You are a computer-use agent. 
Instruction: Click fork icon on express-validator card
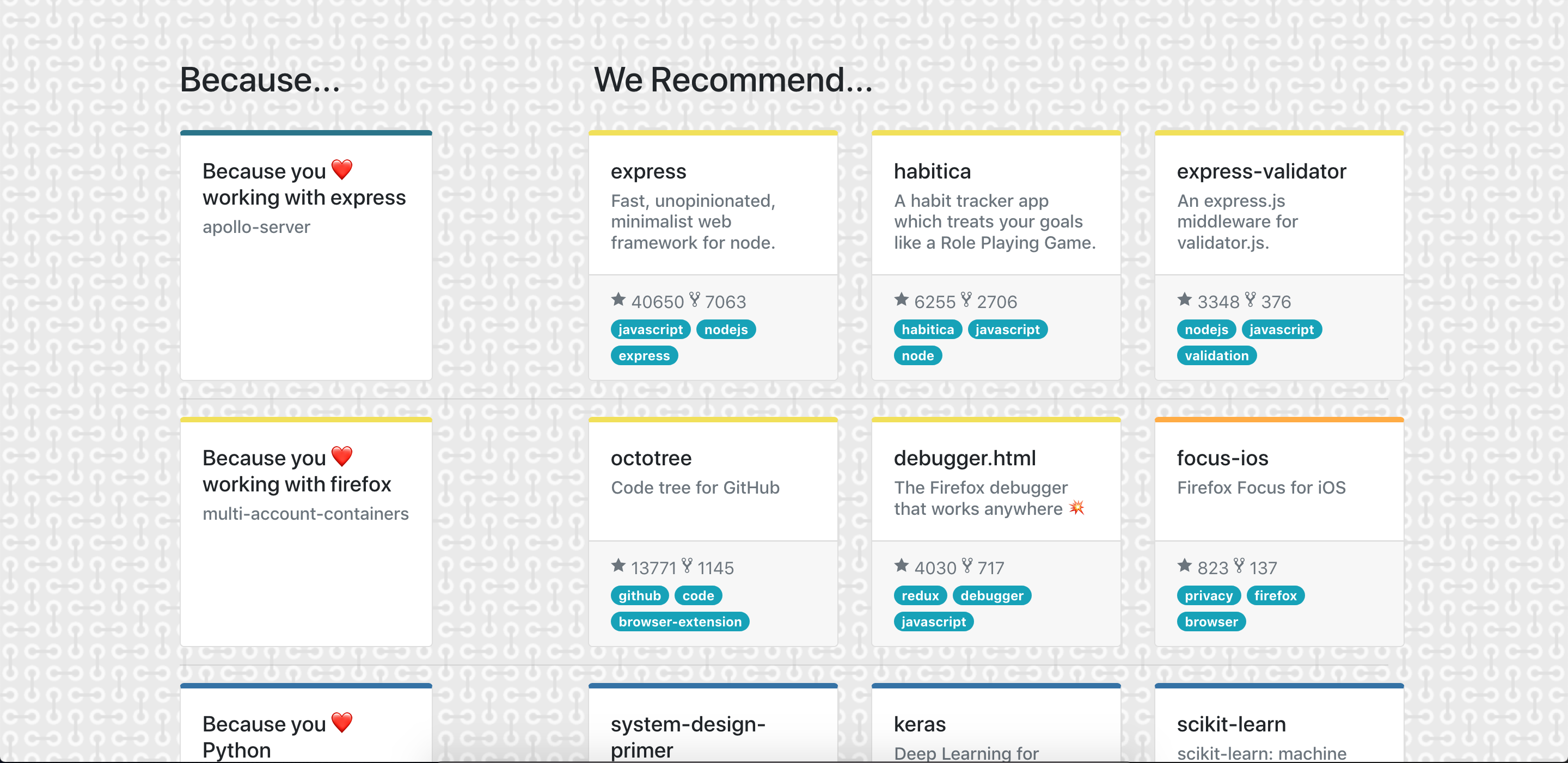point(1250,299)
